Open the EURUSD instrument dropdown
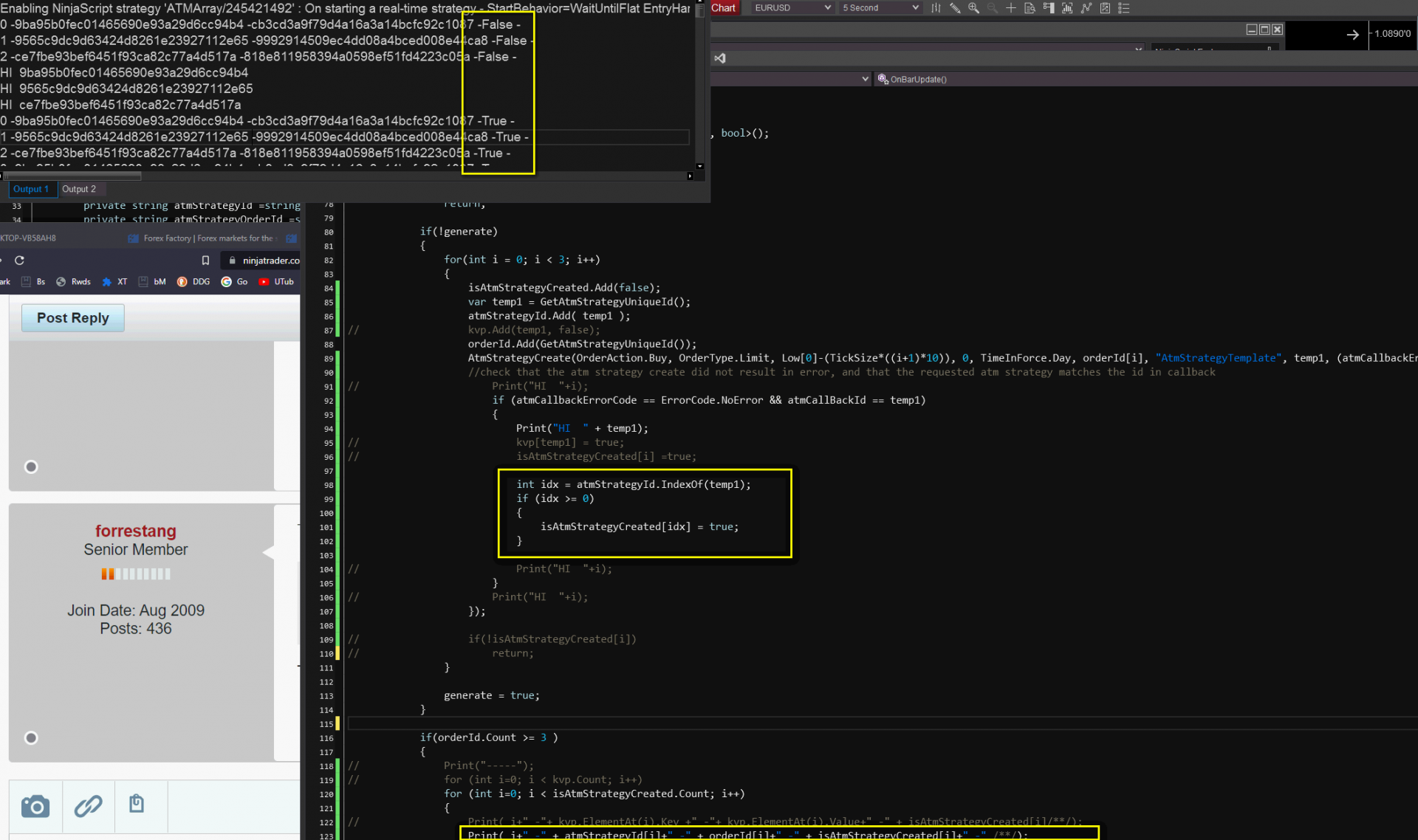Screen dimensions: 1418x840 pyautogui.click(x=792, y=8)
